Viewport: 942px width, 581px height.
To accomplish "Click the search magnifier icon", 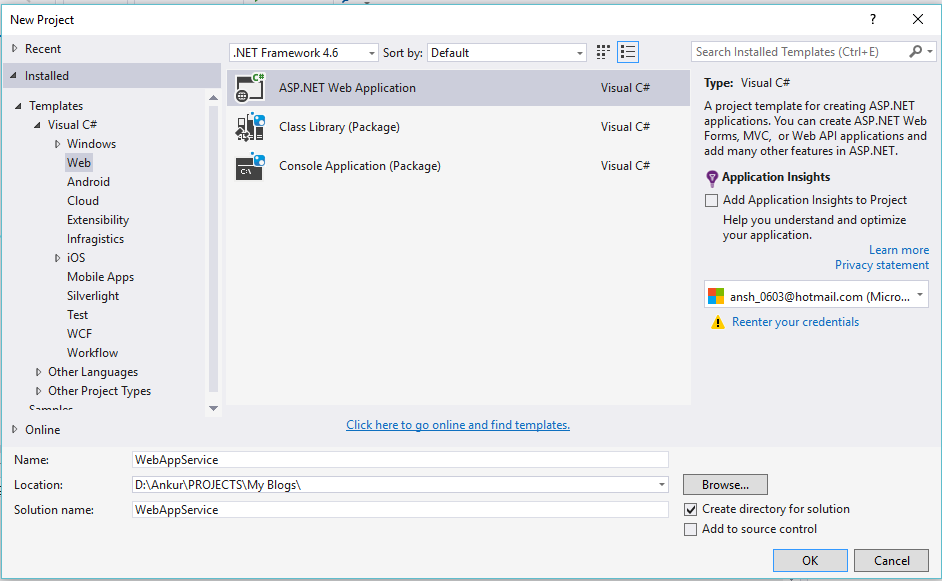I will tap(916, 52).
